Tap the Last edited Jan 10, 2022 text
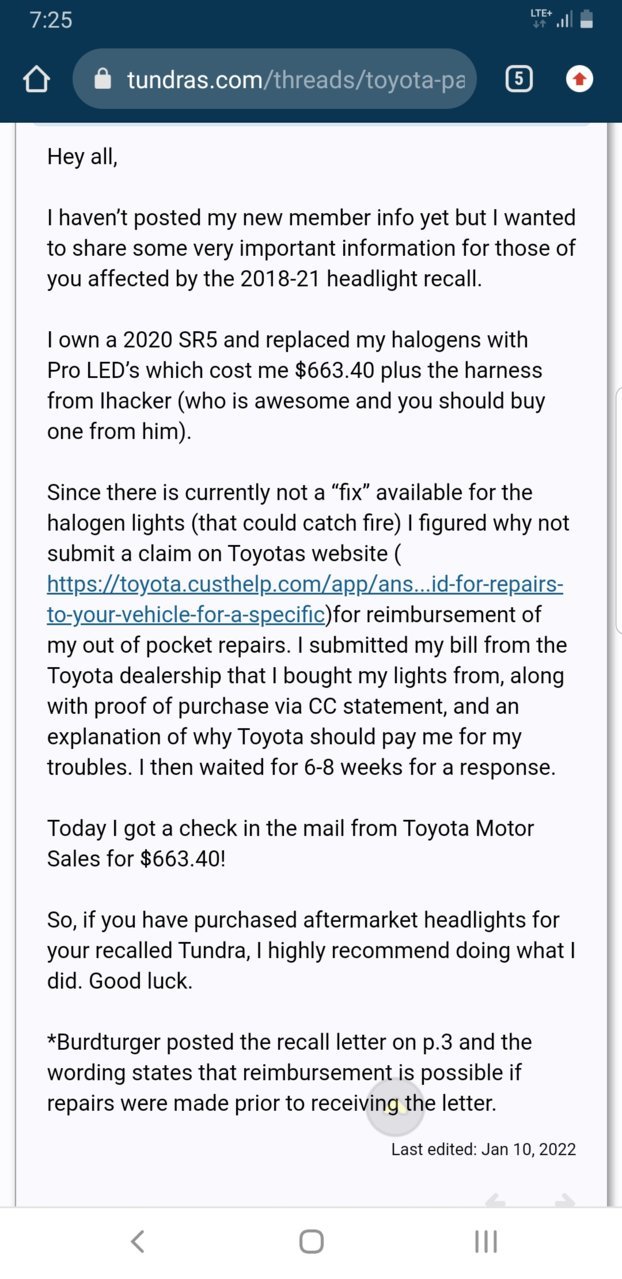 (483, 1149)
